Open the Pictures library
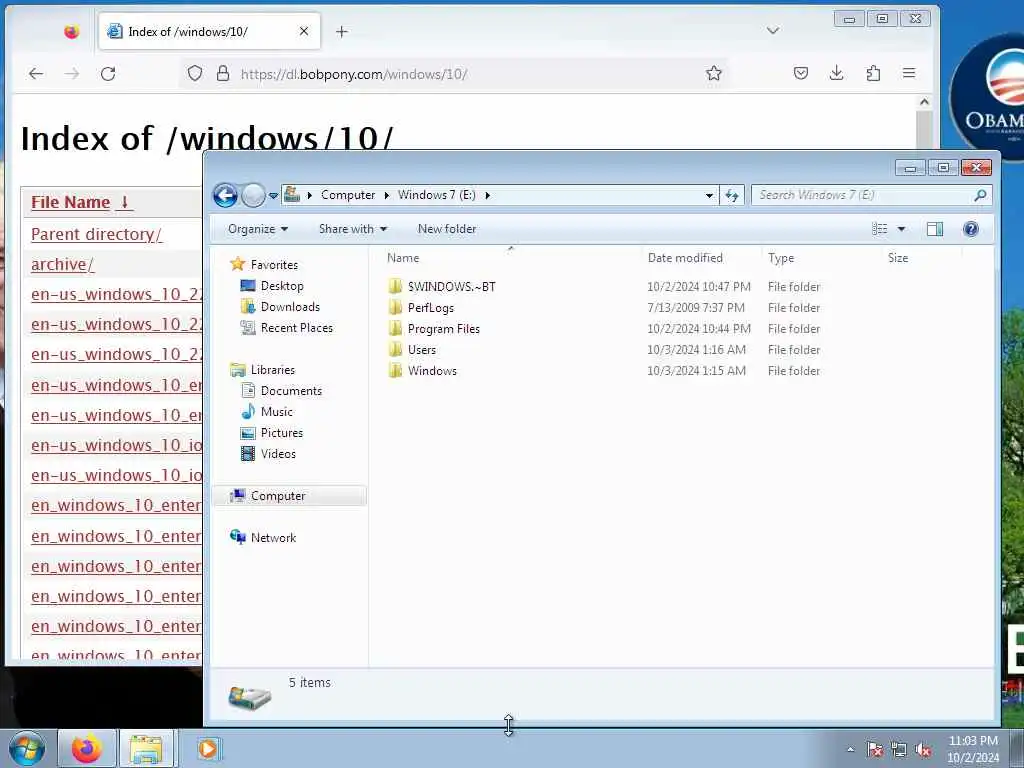 pyautogui.click(x=281, y=432)
